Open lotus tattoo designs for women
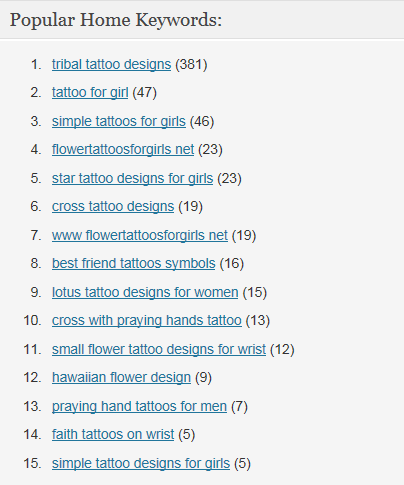The image size is (404, 485). 145,292
